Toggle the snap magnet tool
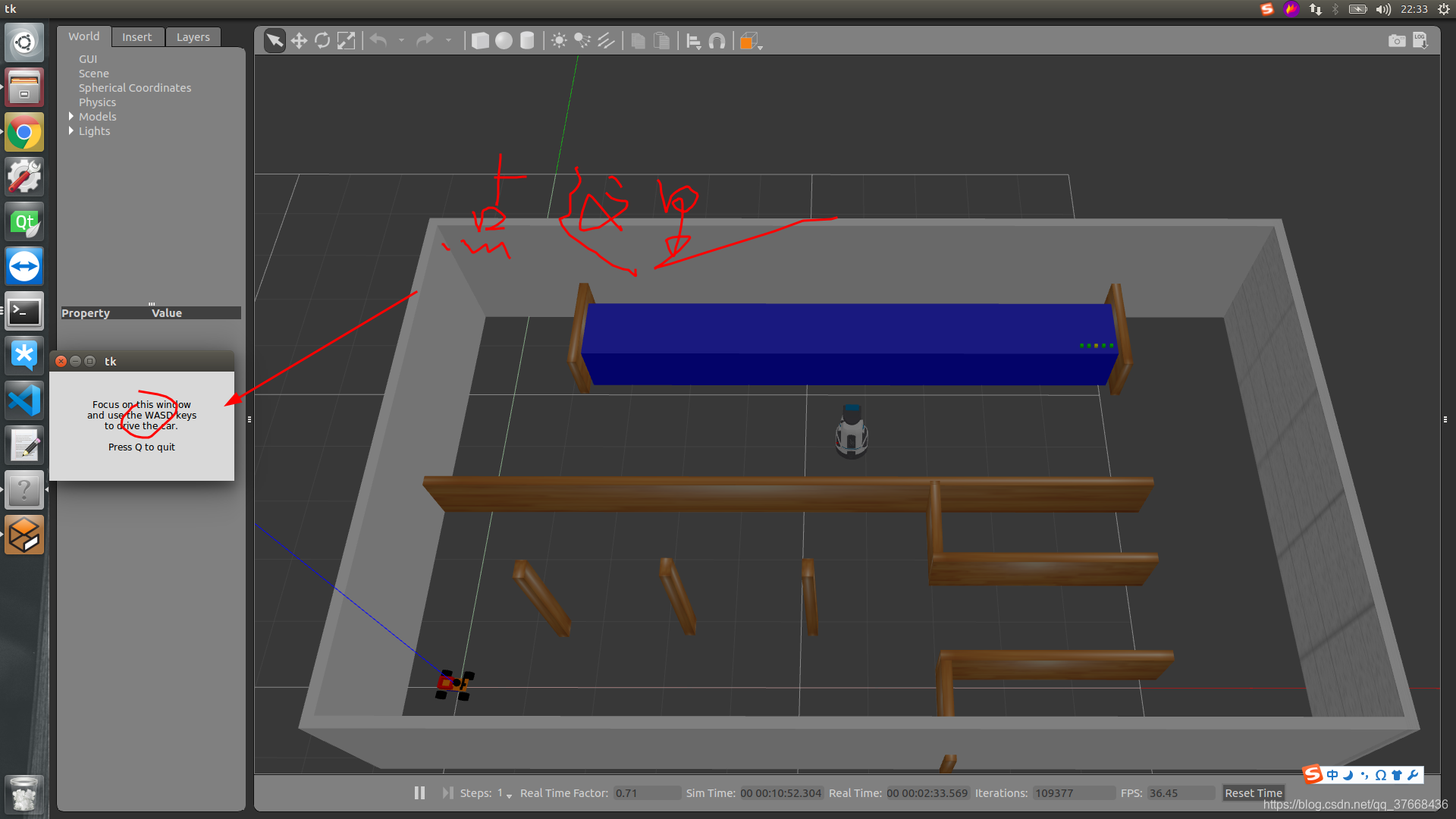1456x819 pixels. 717,41
